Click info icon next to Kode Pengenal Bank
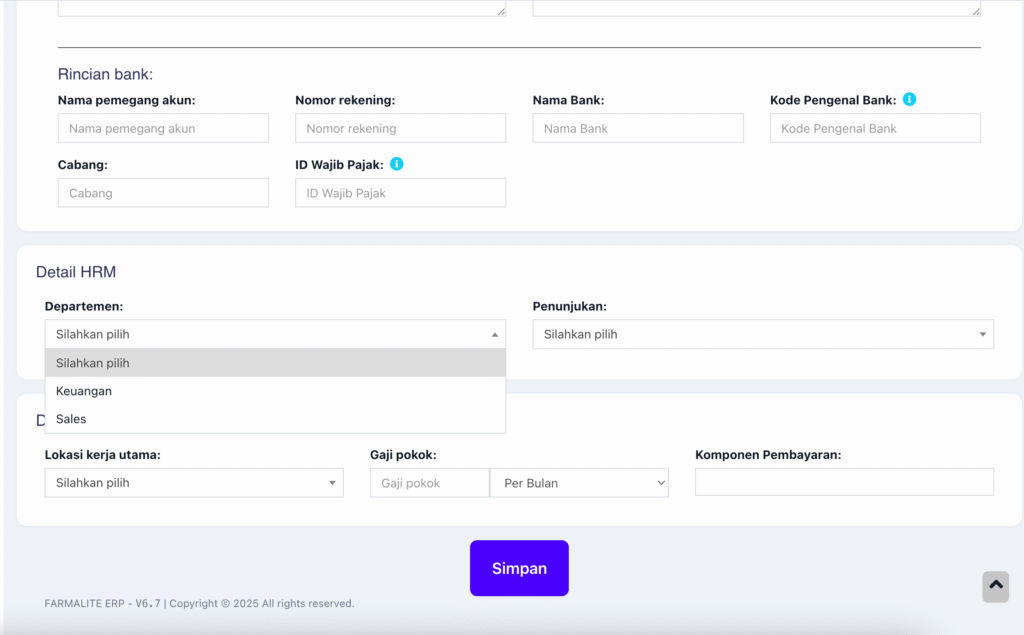Image resolution: width=1024 pixels, height=635 pixels. [909, 99]
